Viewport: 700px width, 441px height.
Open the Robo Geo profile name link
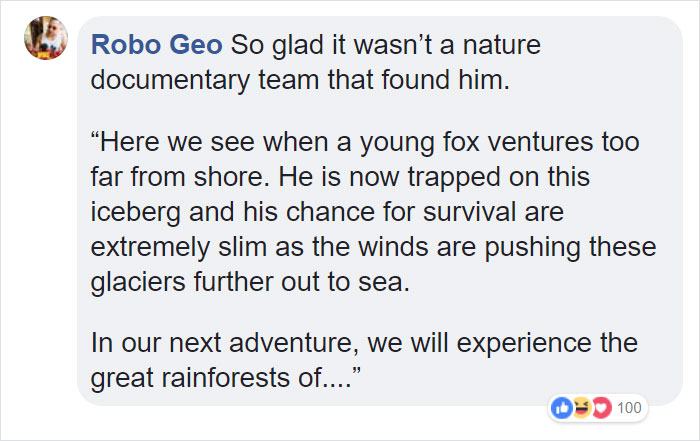[157, 46]
